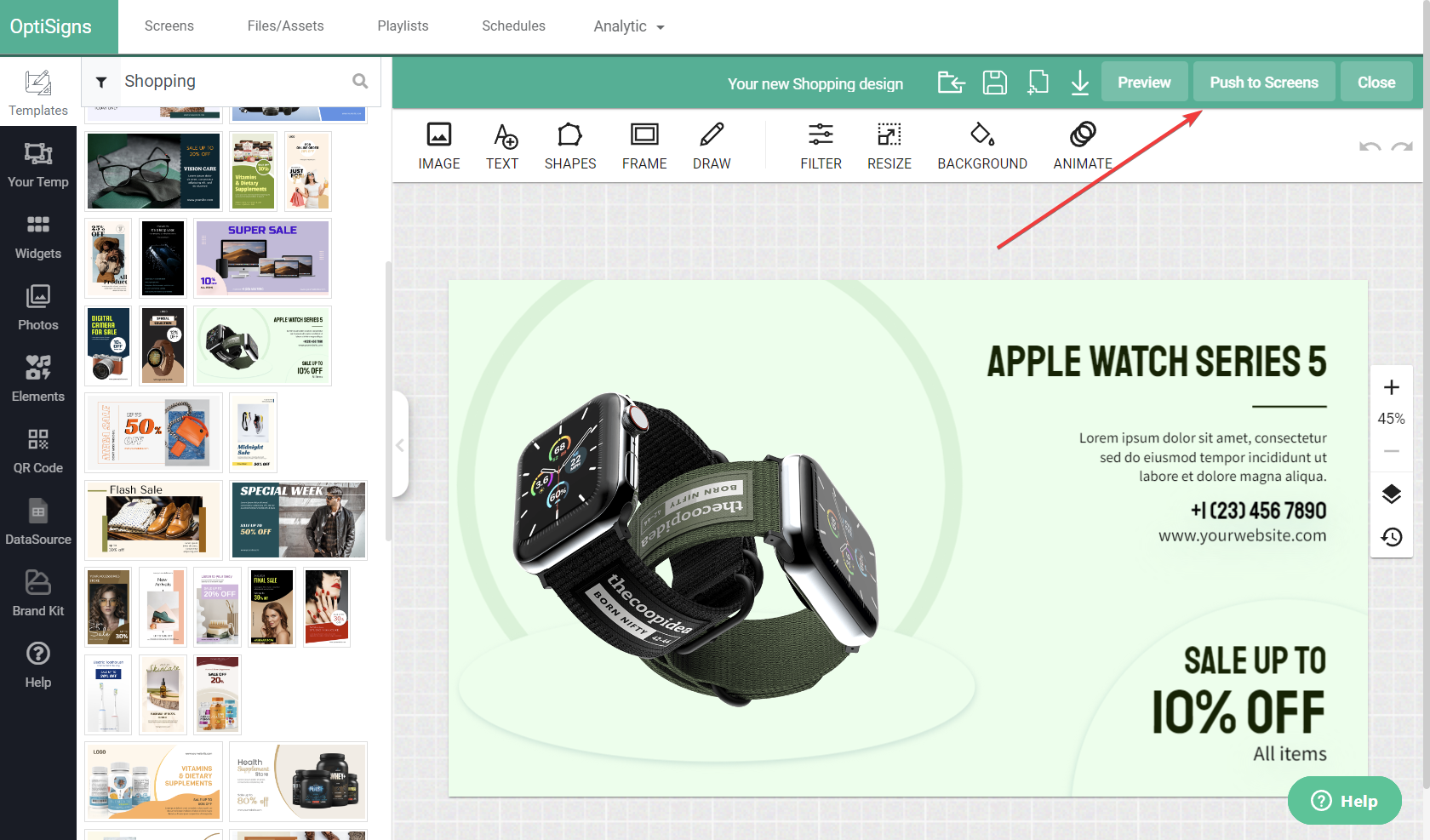Click the APPLE WATCH SERIES 5 heading
The width and height of the screenshot is (1430, 840).
pos(1157,362)
